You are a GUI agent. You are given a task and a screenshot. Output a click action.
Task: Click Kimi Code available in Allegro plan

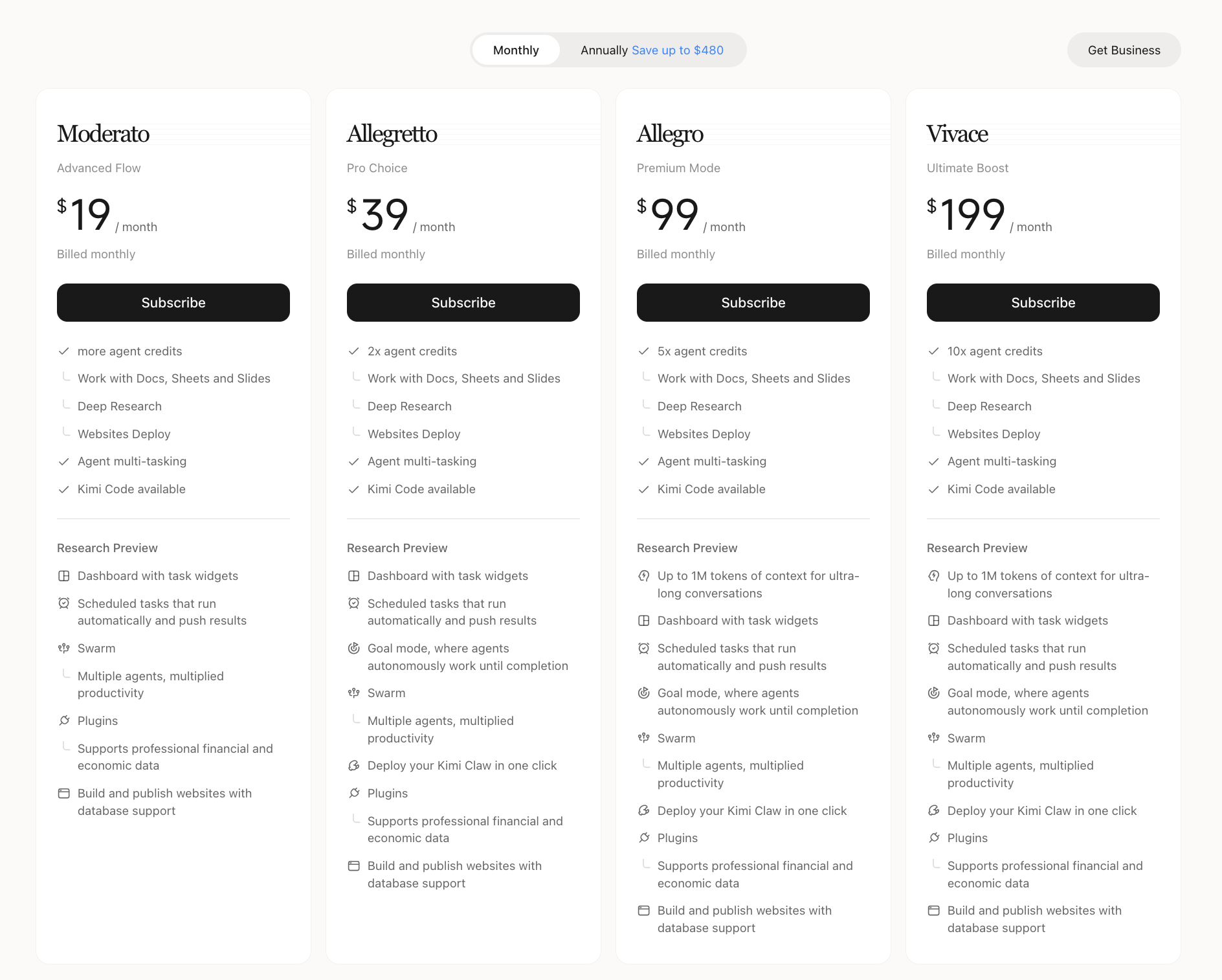tap(711, 489)
